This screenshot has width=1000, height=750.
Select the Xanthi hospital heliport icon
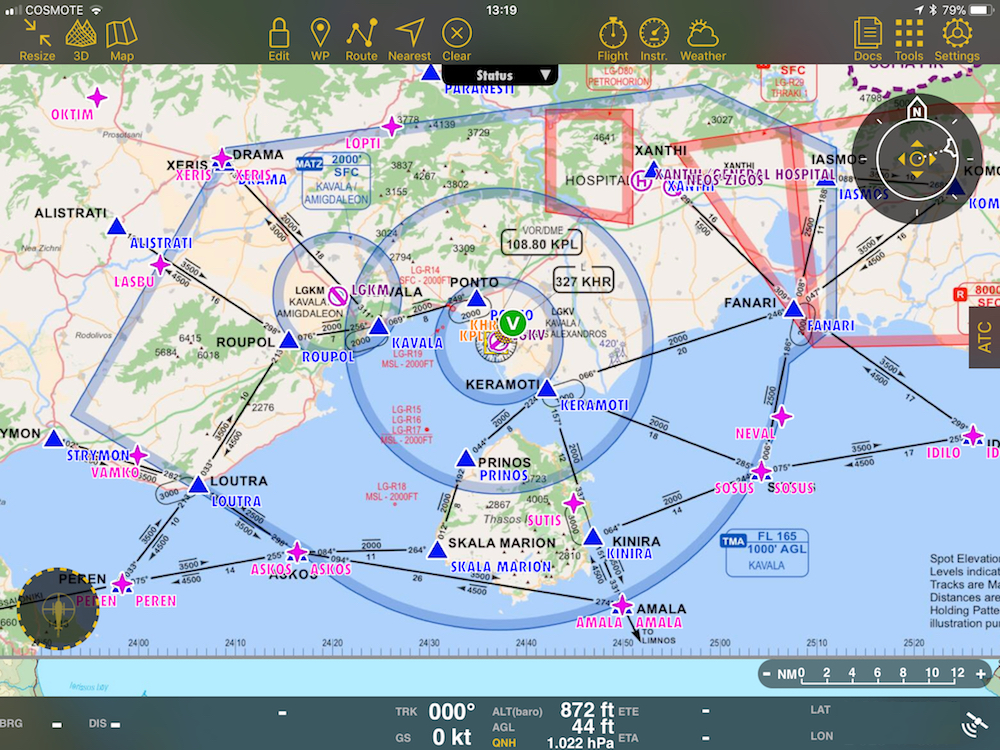coord(640,181)
